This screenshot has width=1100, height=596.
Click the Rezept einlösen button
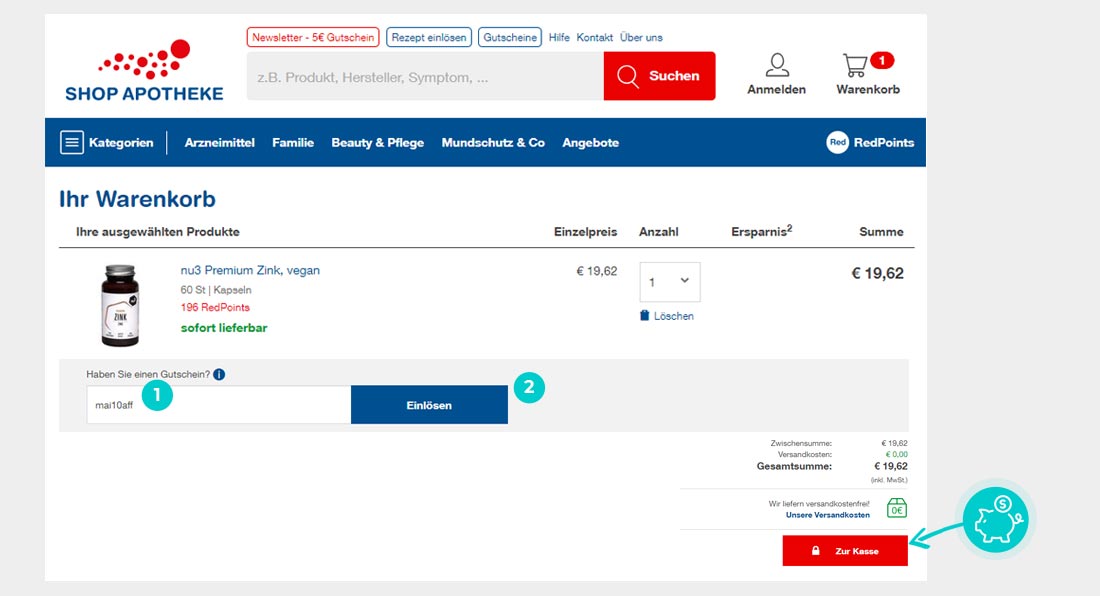pyautogui.click(x=429, y=37)
